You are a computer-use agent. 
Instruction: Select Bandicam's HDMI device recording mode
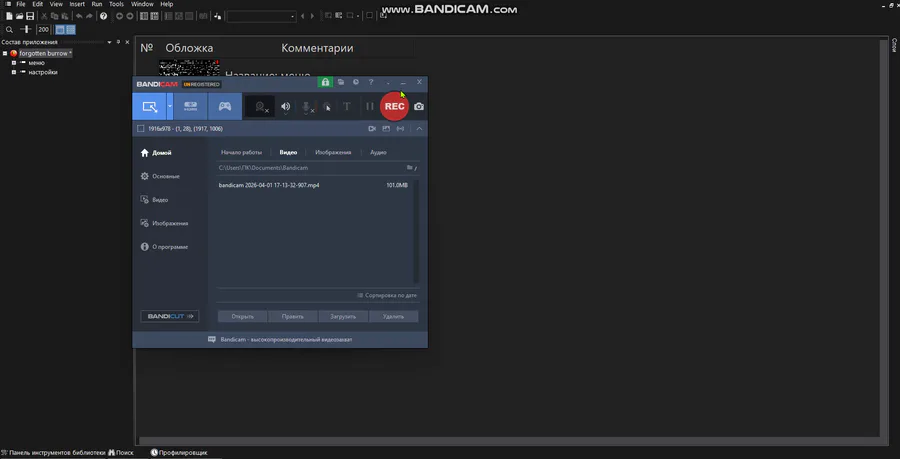[x=190, y=106]
